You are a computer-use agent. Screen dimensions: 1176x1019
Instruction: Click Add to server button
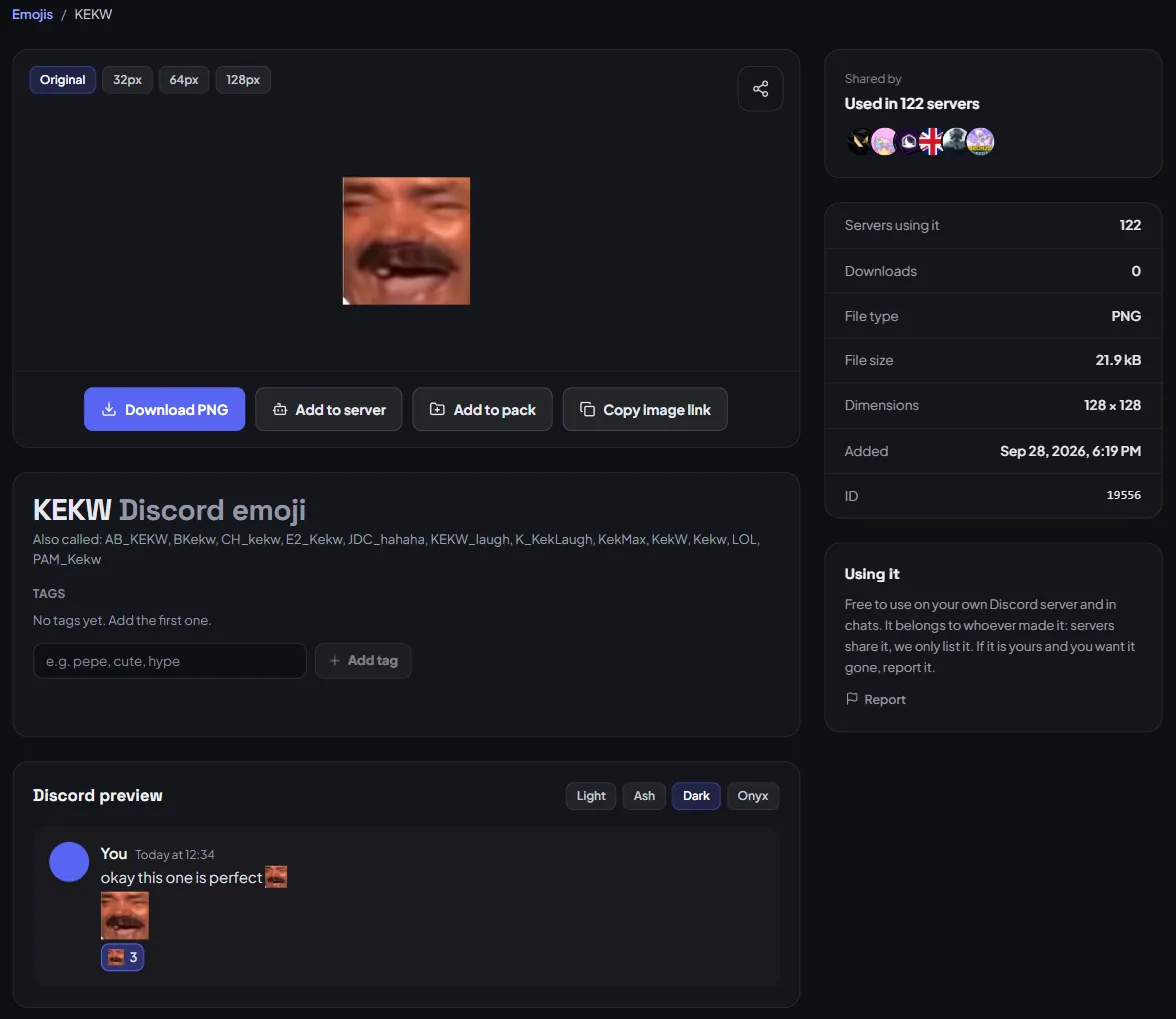(328, 409)
